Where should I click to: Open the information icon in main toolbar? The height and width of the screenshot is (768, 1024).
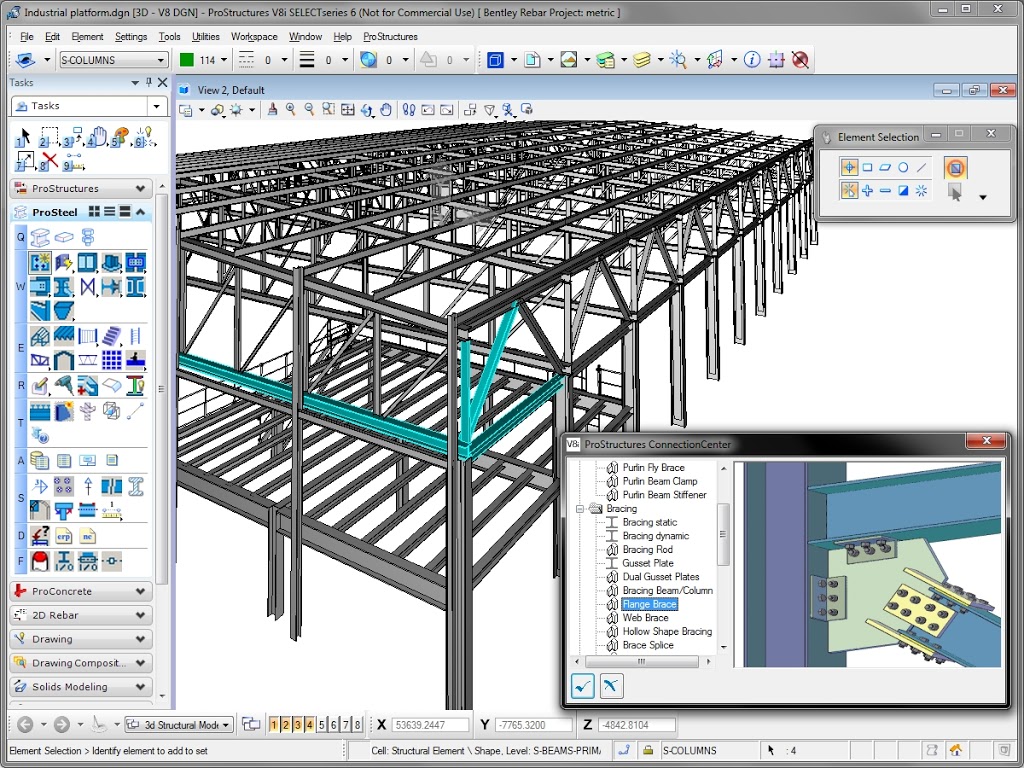click(x=752, y=60)
